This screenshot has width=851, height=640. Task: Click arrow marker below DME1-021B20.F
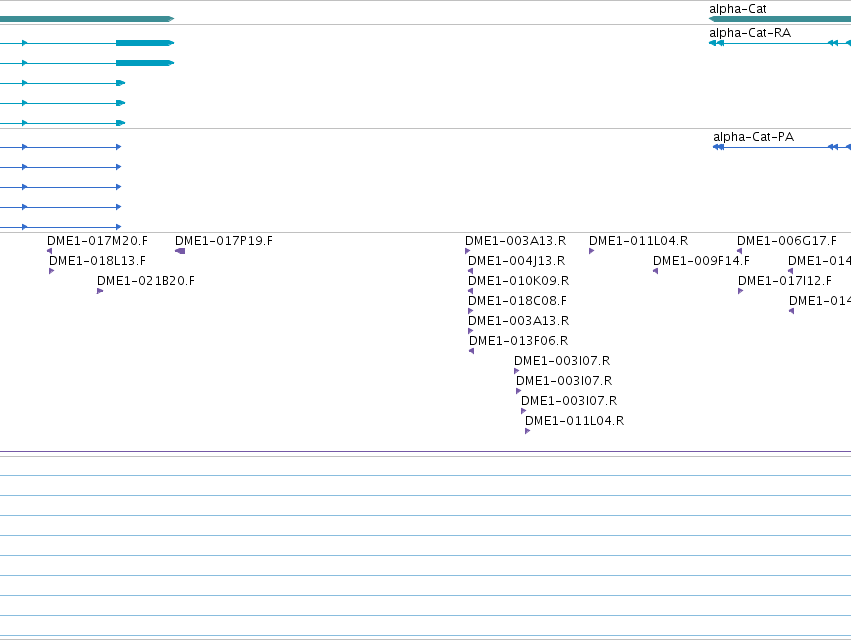coord(100,291)
